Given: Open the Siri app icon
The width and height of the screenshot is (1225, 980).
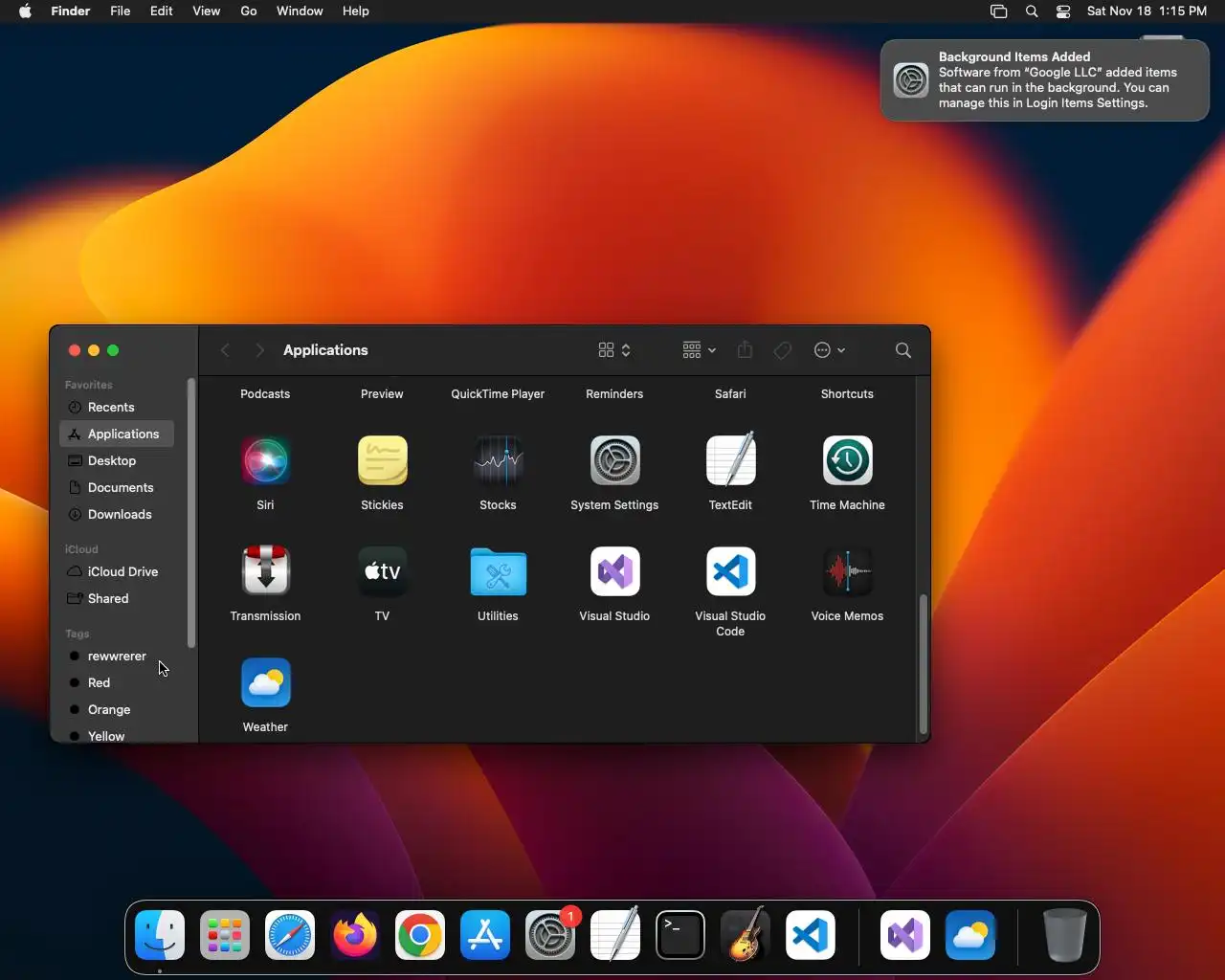Looking at the screenshot, I should pos(265,461).
